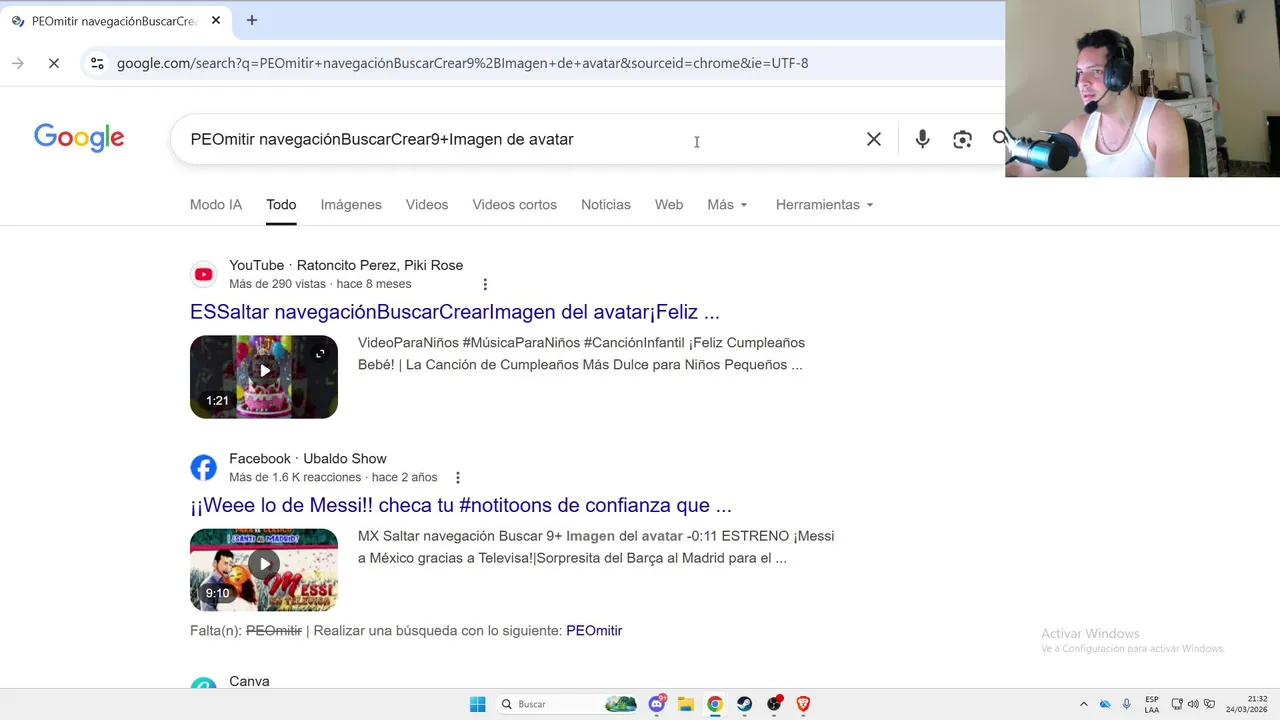The height and width of the screenshot is (720, 1280).
Task: Click the browser address bar URL
Action: point(462,63)
